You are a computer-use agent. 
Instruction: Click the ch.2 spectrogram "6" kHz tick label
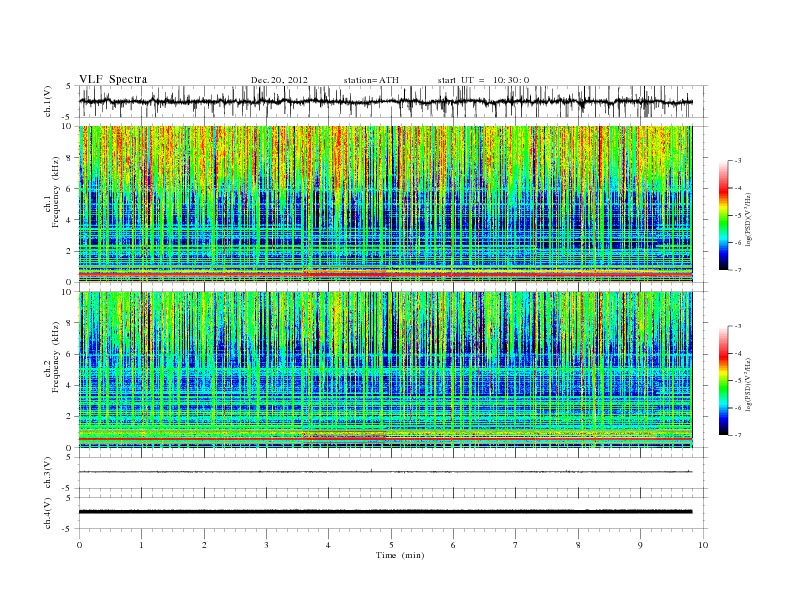click(69, 354)
